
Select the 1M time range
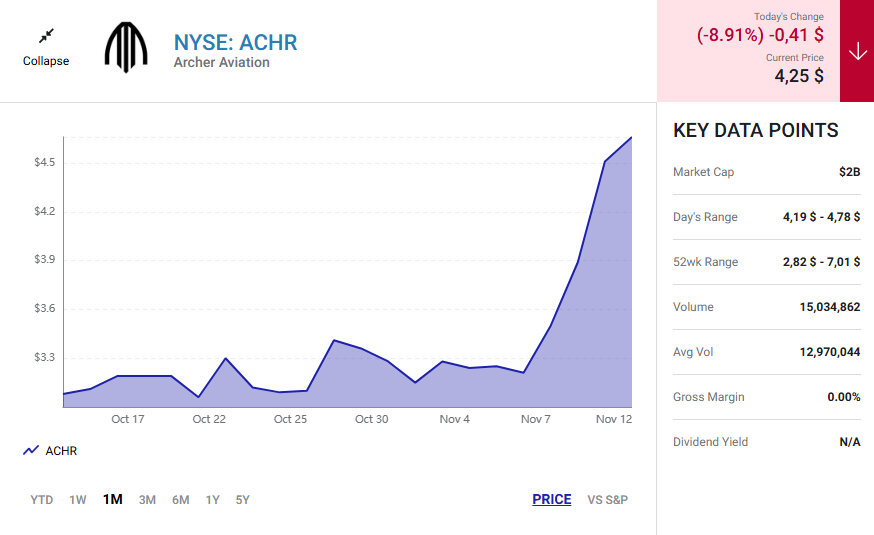tap(113, 499)
